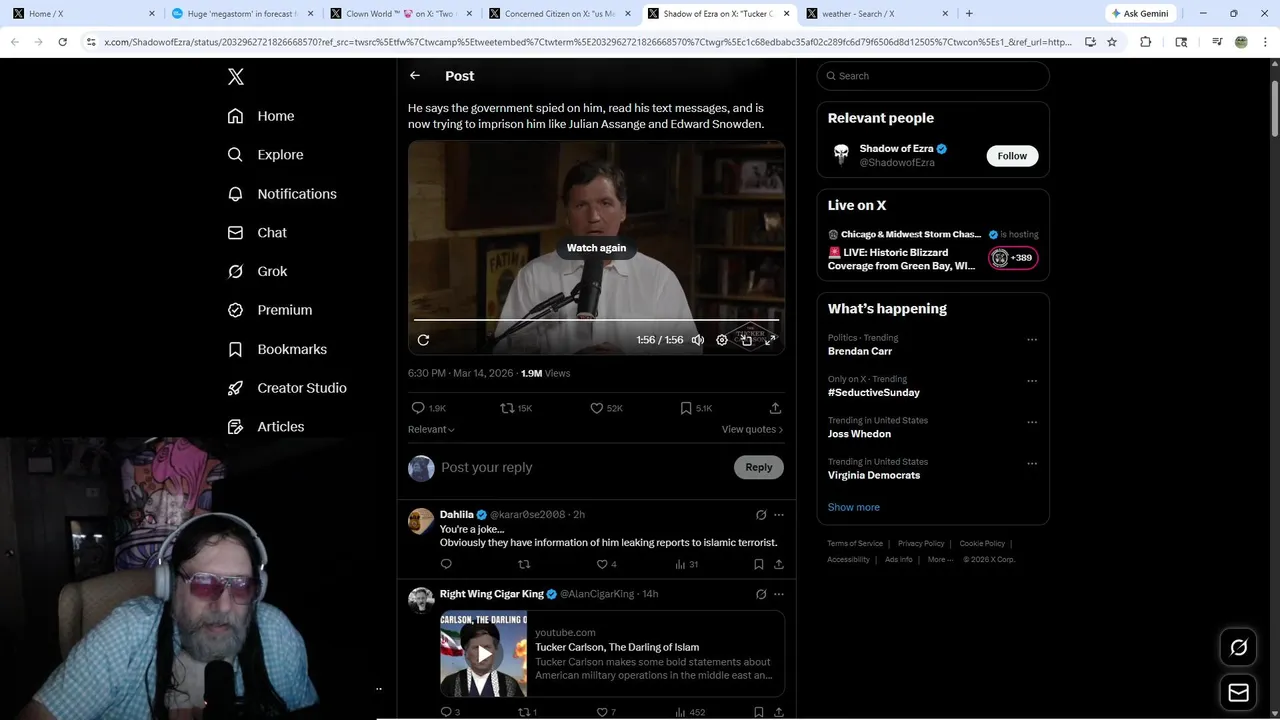Replay video with the circular arrow
Image resolution: width=1280 pixels, height=720 pixels.
point(423,340)
